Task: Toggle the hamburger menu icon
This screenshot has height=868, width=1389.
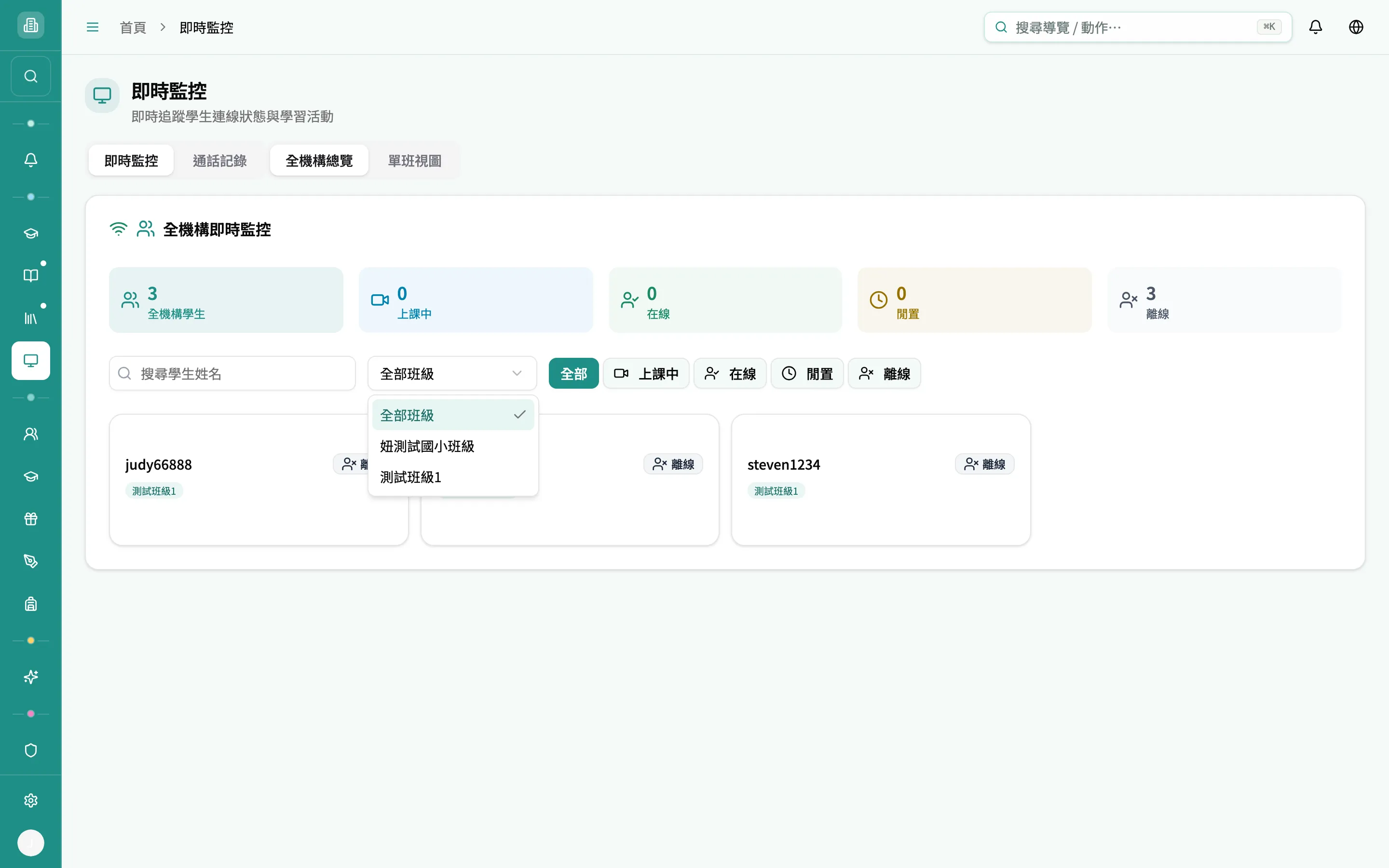Action: 93,27
